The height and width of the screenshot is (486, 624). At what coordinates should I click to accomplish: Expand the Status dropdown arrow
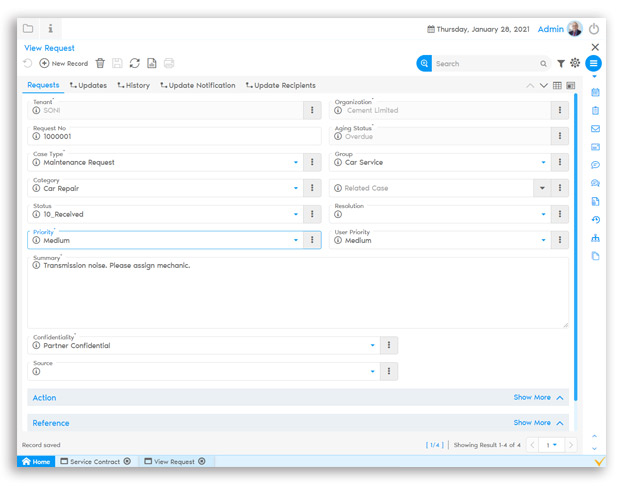(296, 214)
